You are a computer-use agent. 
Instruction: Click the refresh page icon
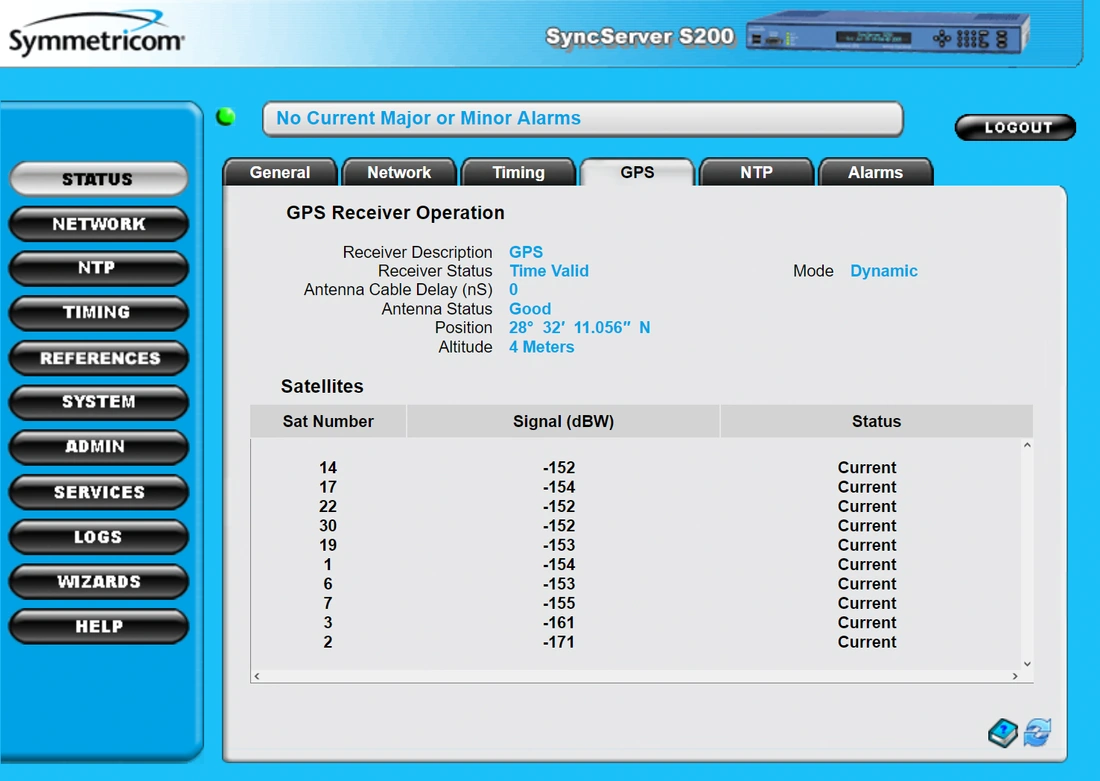pos(1037,733)
